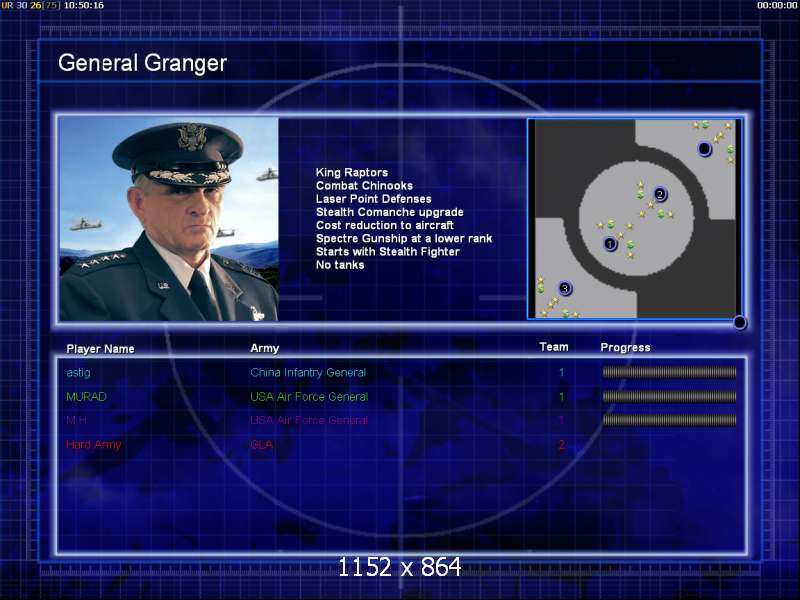Click Hard Army's team number 2
The width and height of the screenshot is (800, 600).
click(562, 444)
